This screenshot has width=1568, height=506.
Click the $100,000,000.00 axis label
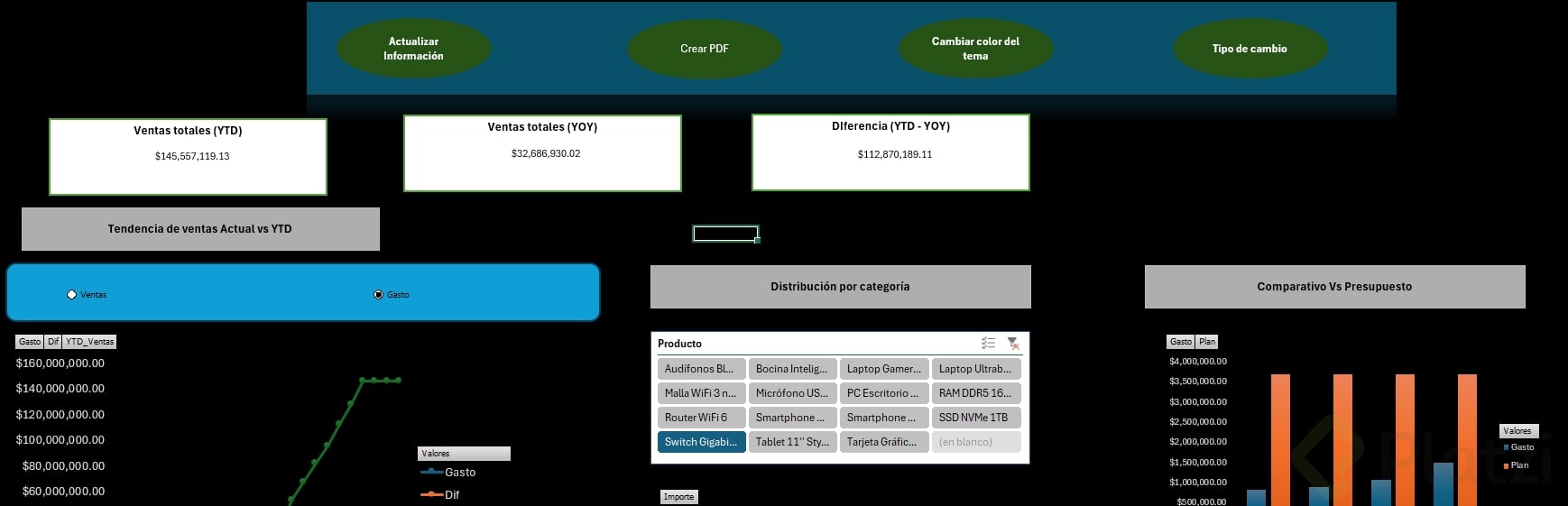click(60, 440)
